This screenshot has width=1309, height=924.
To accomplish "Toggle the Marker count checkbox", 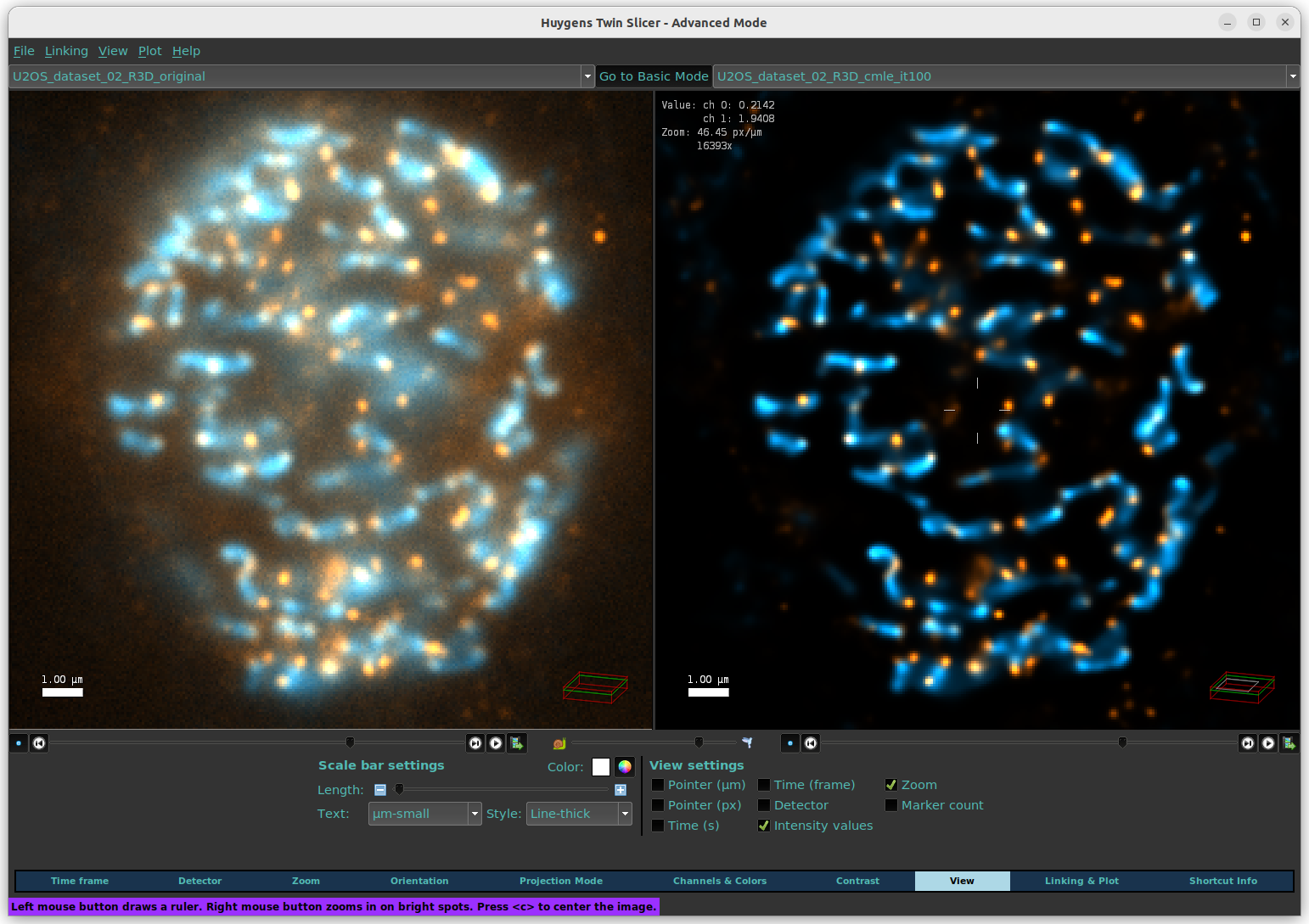I will 891,805.
